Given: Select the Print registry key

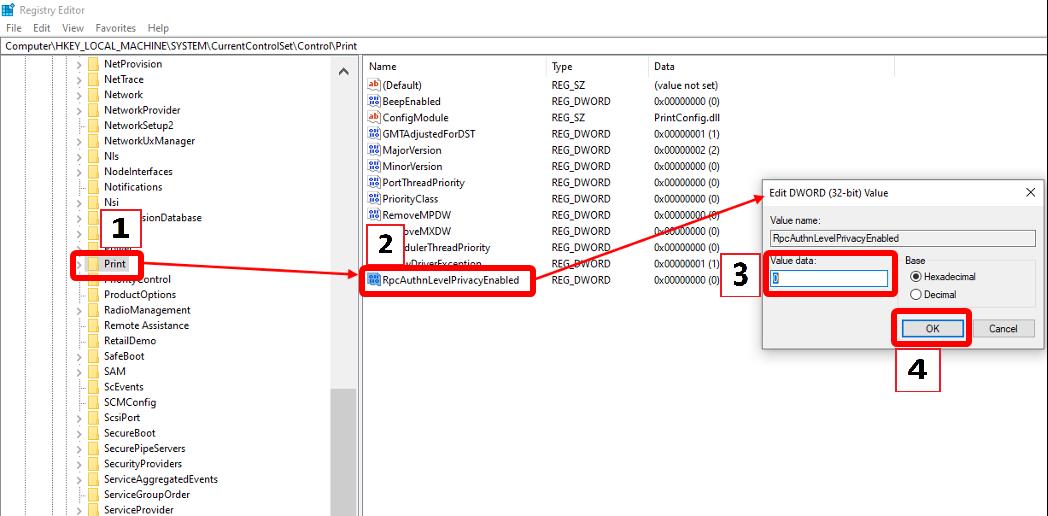Looking at the screenshot, I should pos(114,264).
